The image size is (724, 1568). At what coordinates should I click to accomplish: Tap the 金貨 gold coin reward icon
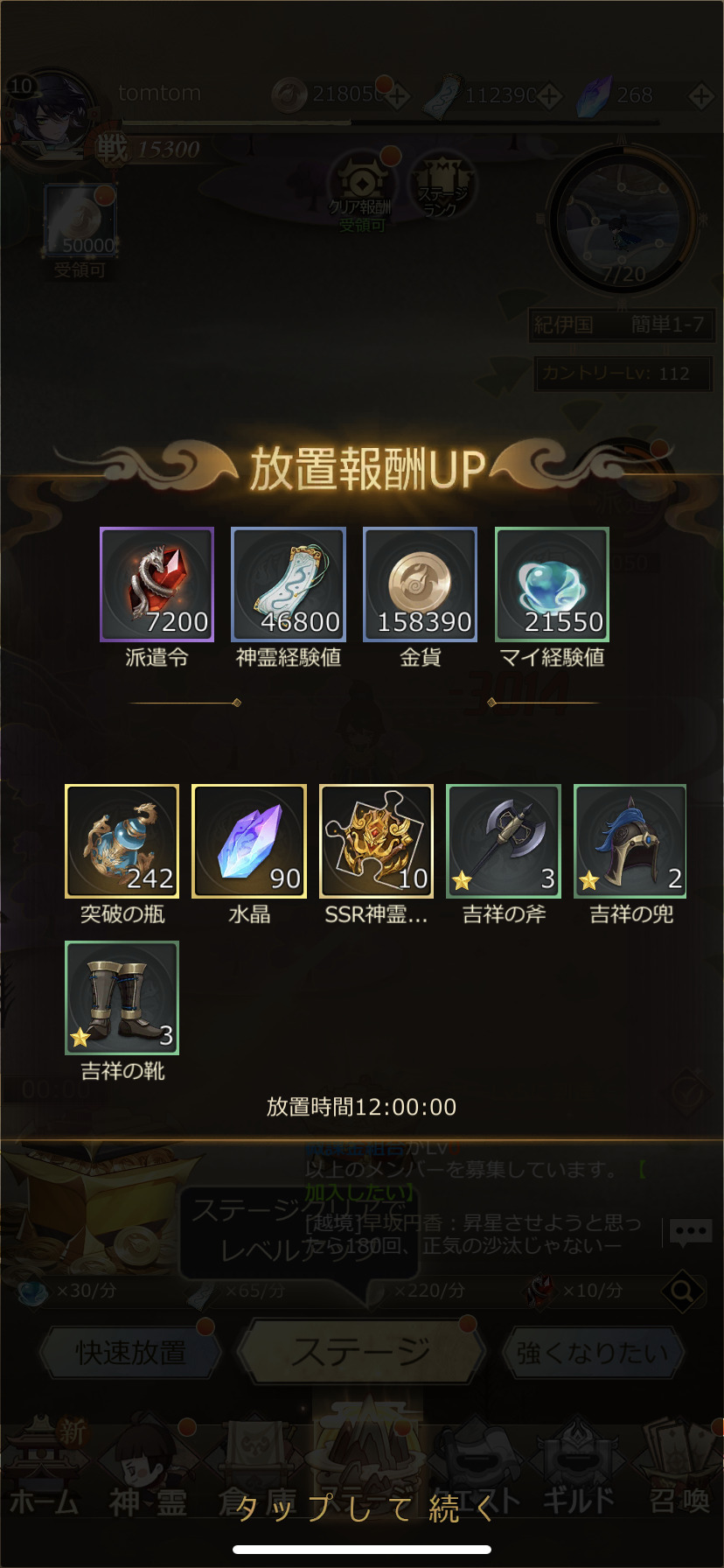pyautogui.click(x=421, y=584)
